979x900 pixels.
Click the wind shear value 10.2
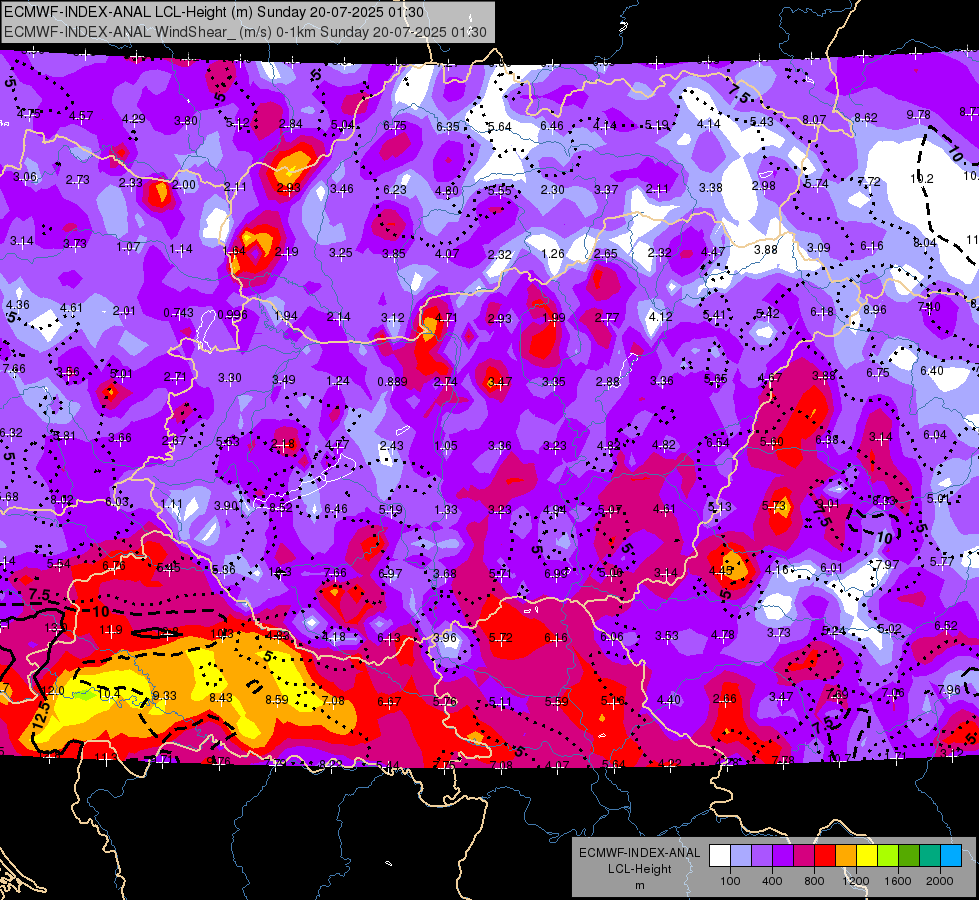tap(922, 179)
